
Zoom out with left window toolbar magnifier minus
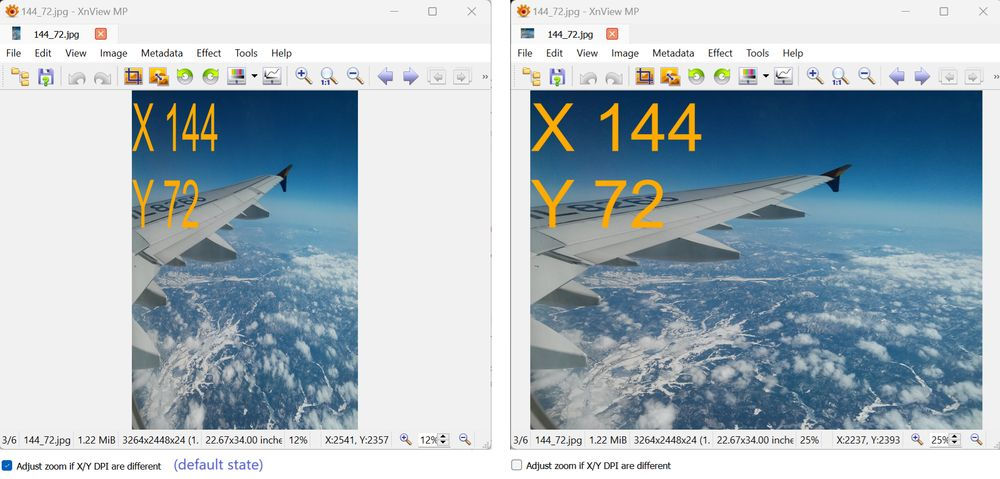point(355,77)
